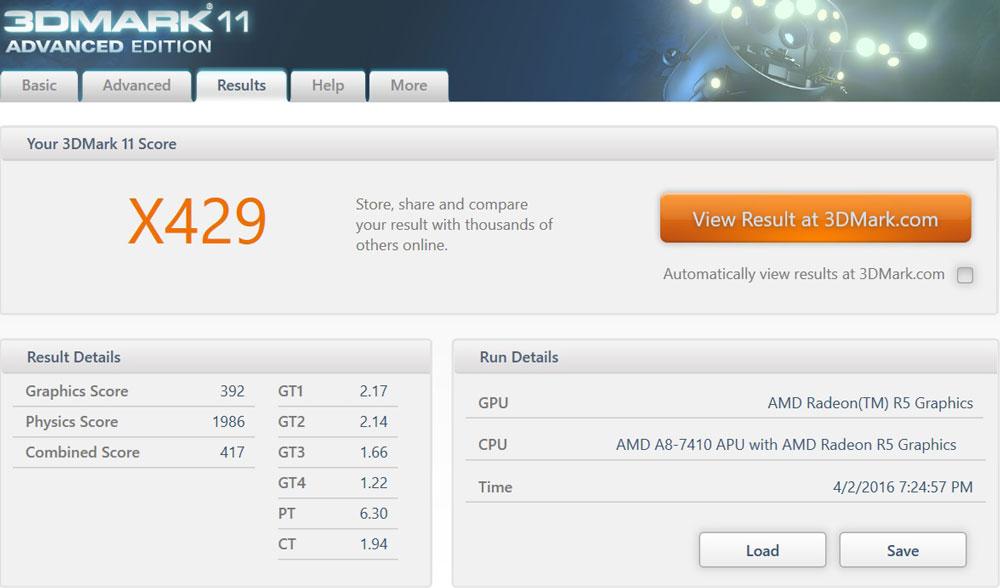The height and width of the screenshot is (588, 1000).
Task: Click the GPU name AMD Radeon(TM) R5 Graphics
Action: (870, 403)
